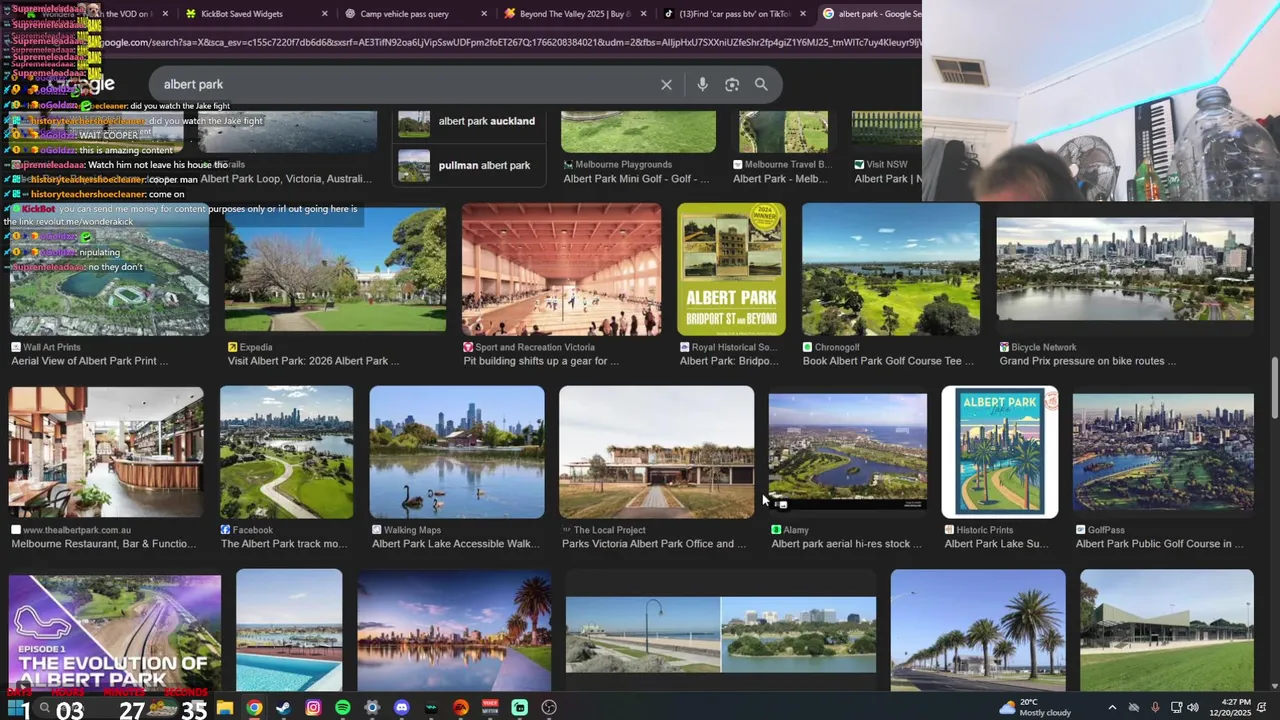Close the Beyond The Valley 2025 tab
Screen dimensions: 1280x720
point(644,14)
